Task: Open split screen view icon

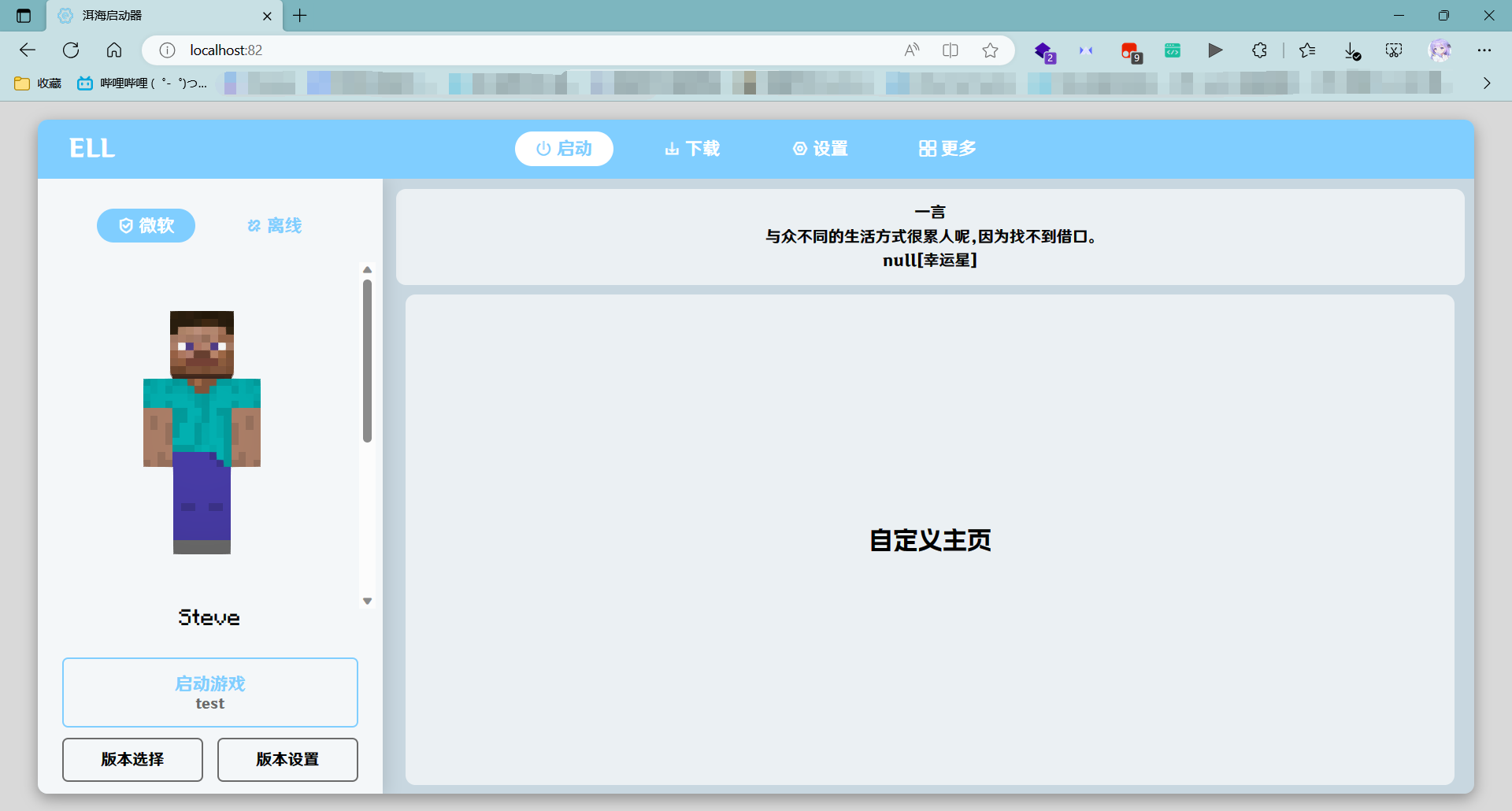Action: tap(951, 50)
